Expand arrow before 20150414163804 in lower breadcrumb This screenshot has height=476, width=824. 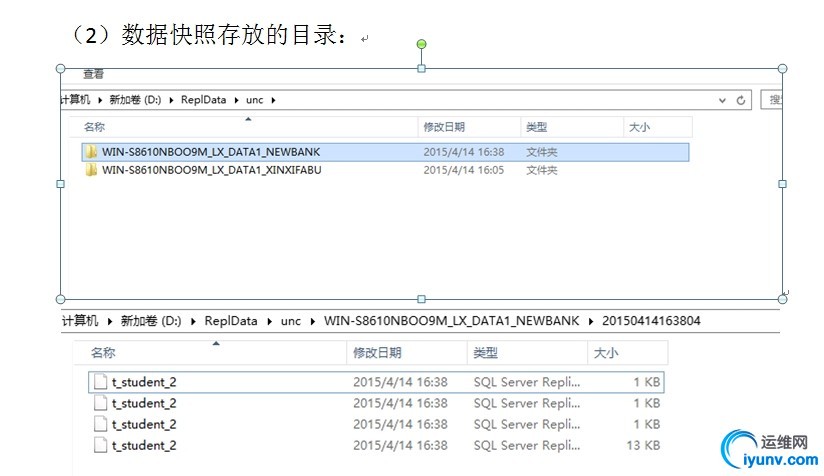click(x=591, y=322)
